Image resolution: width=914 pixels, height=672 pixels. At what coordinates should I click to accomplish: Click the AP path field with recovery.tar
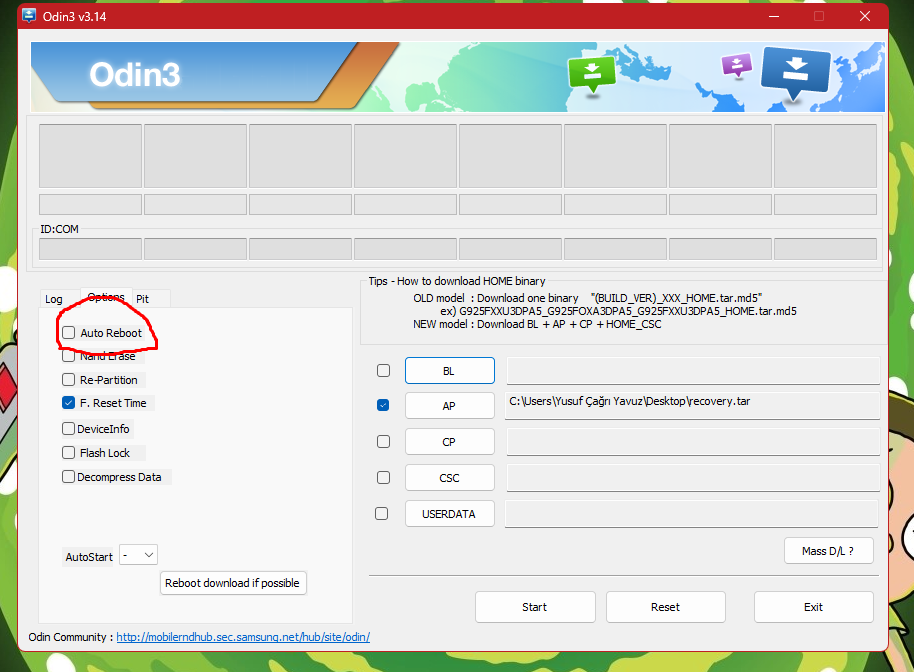692,406
